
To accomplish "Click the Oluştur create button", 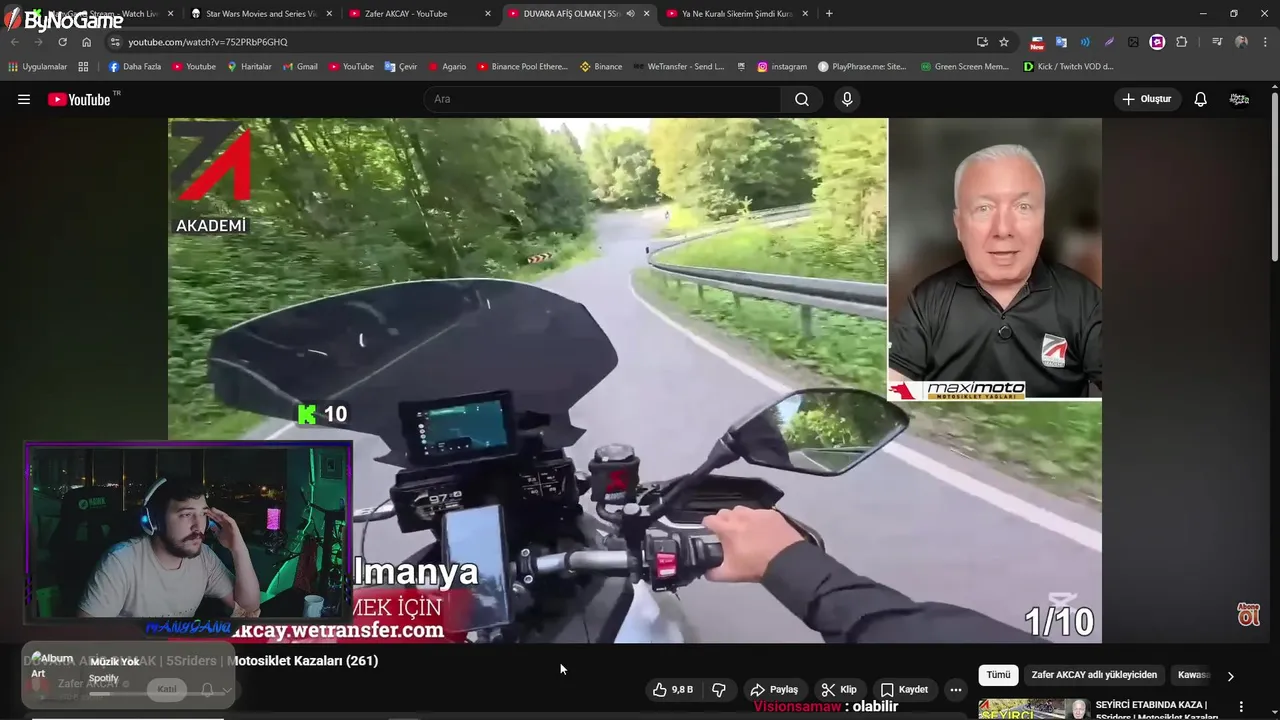I will [x=1147, y=99].
